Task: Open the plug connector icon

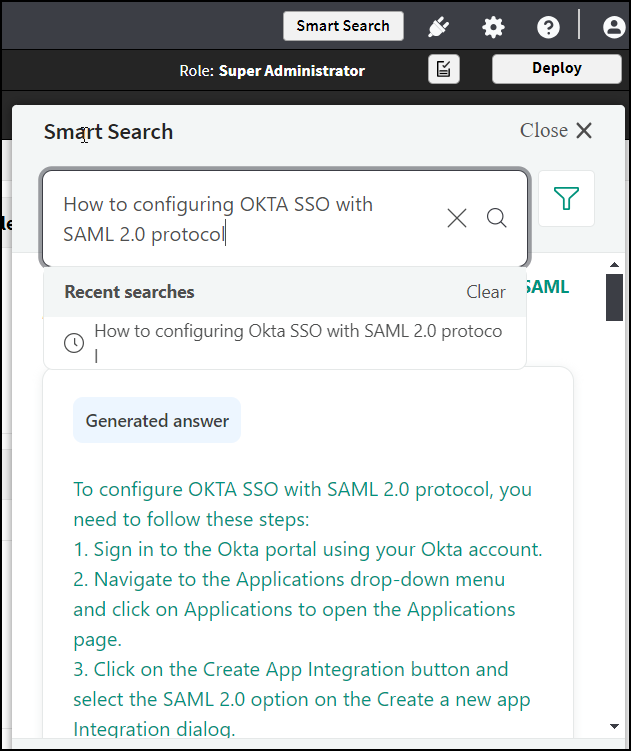Action: 438,27
